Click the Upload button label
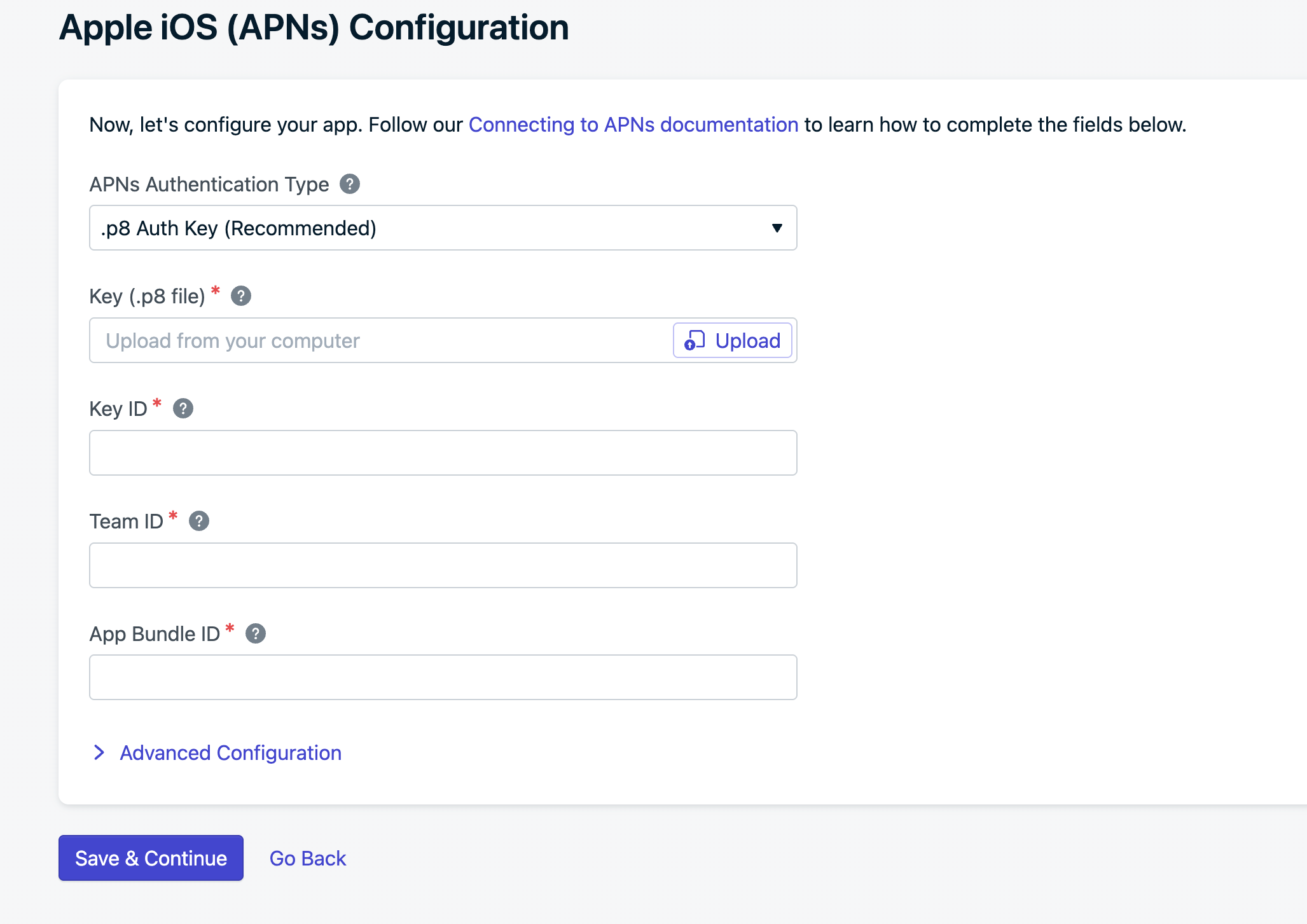This screenshot has height=924, width=1307. 747,341
